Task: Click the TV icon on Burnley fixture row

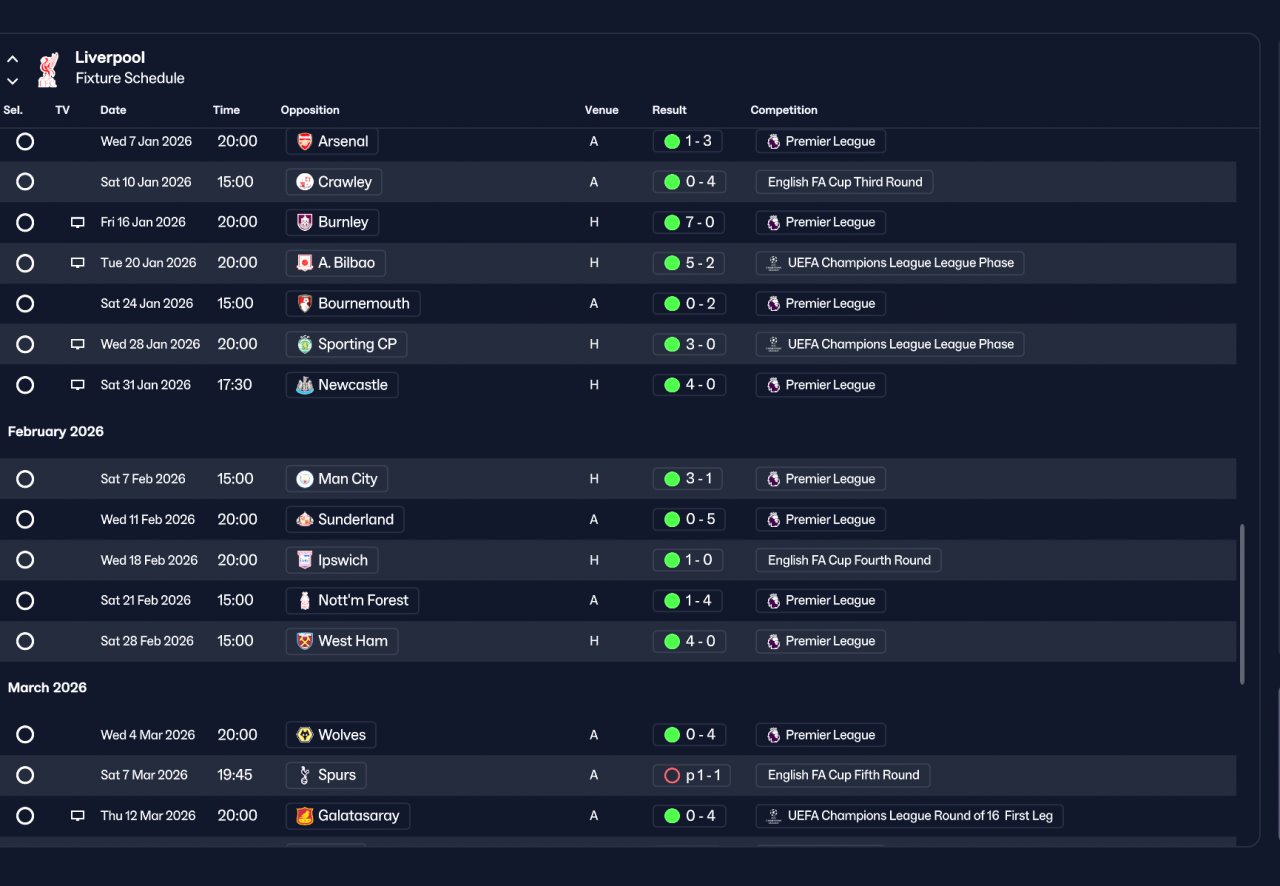Action: pos(78,223)
